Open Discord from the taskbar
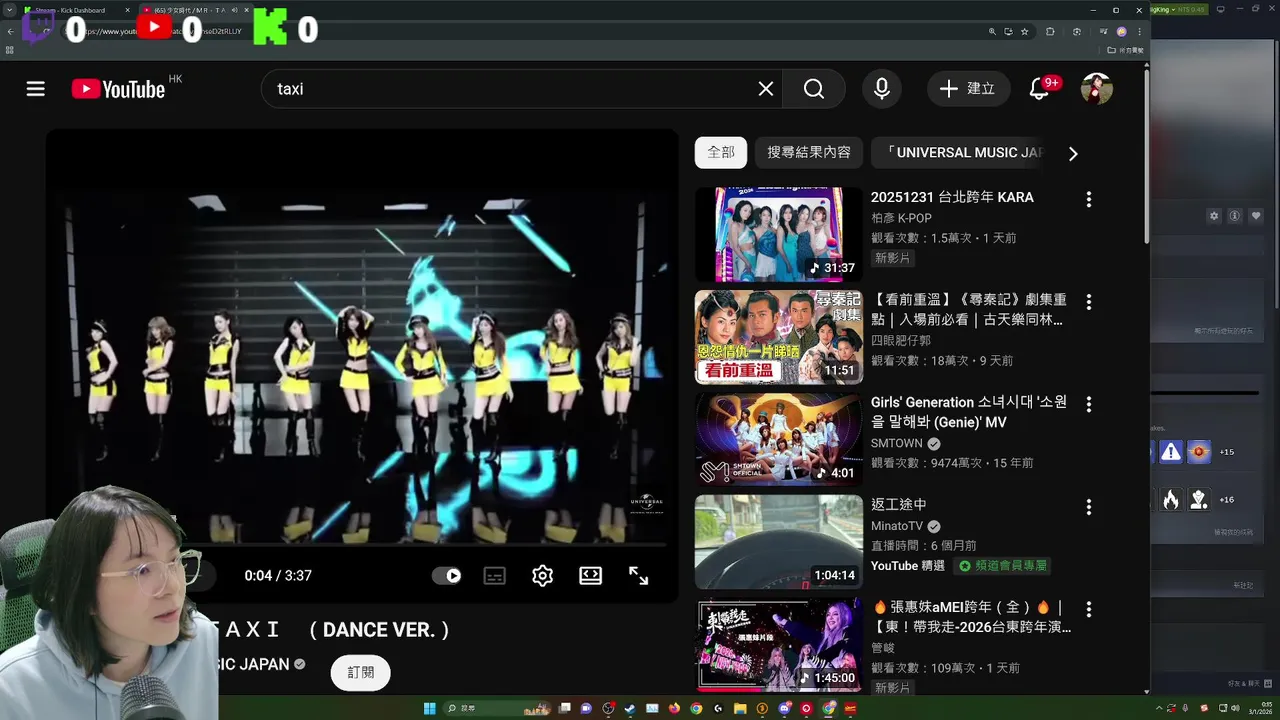 coord(784,709)
